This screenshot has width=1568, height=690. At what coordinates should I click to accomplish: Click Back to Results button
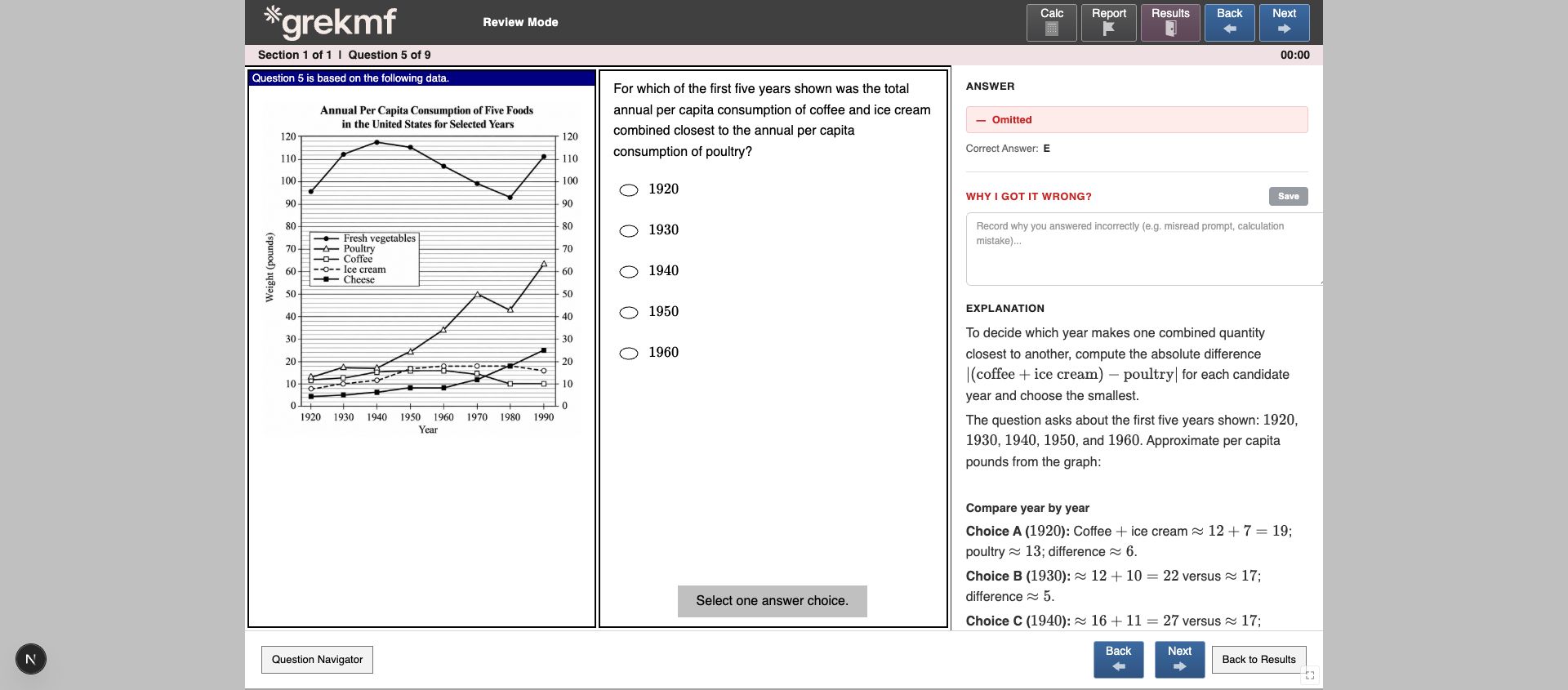click(x=1258, y=660)
